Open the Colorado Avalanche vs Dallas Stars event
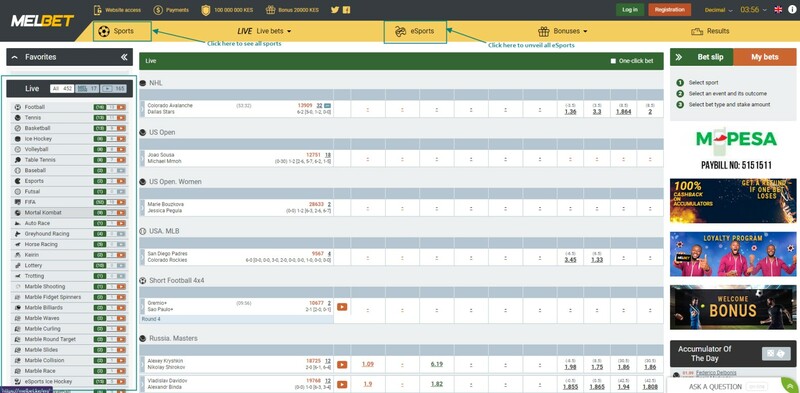This screenshot has width=800, height=393. [170, 109]
